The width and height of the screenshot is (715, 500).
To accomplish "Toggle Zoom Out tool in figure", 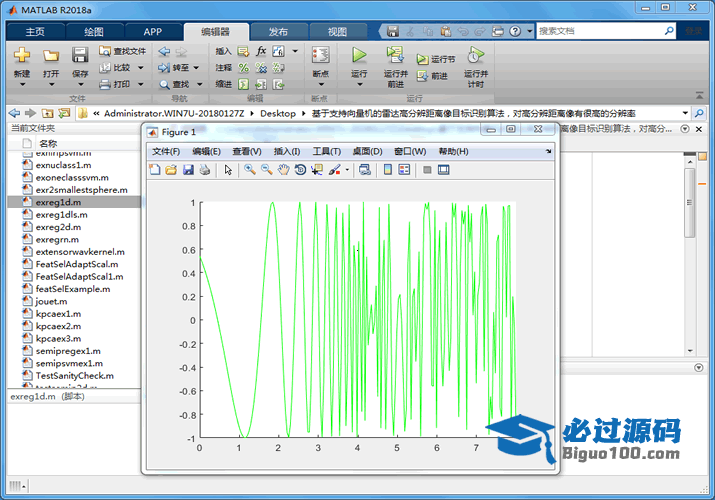I will pos(266,170).
